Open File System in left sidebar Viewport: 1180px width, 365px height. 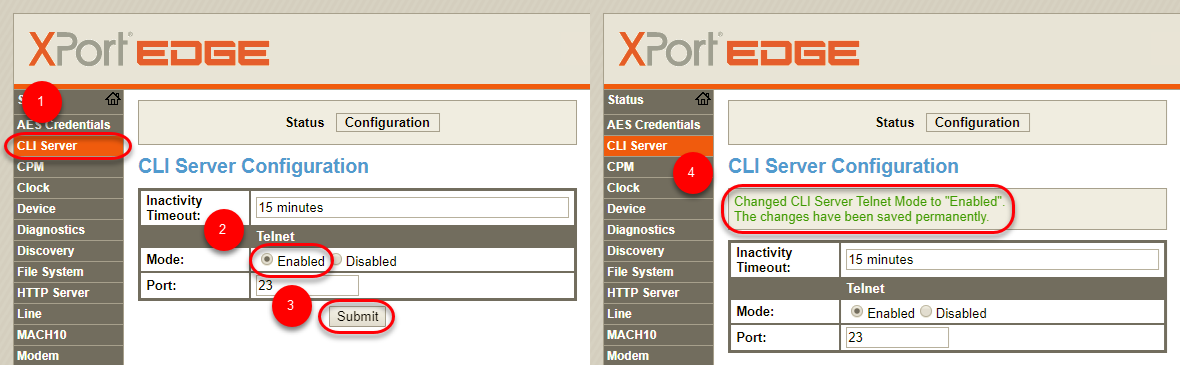68,272
